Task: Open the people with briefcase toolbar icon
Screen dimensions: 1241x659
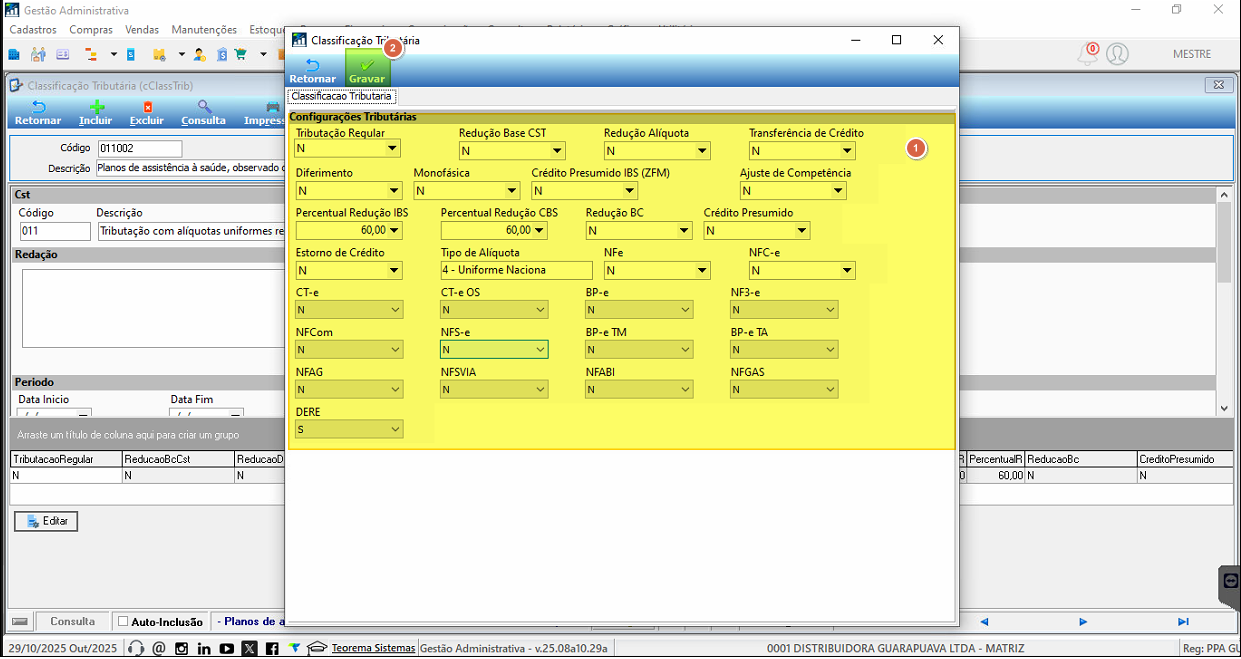Action: tap(38, 54)
